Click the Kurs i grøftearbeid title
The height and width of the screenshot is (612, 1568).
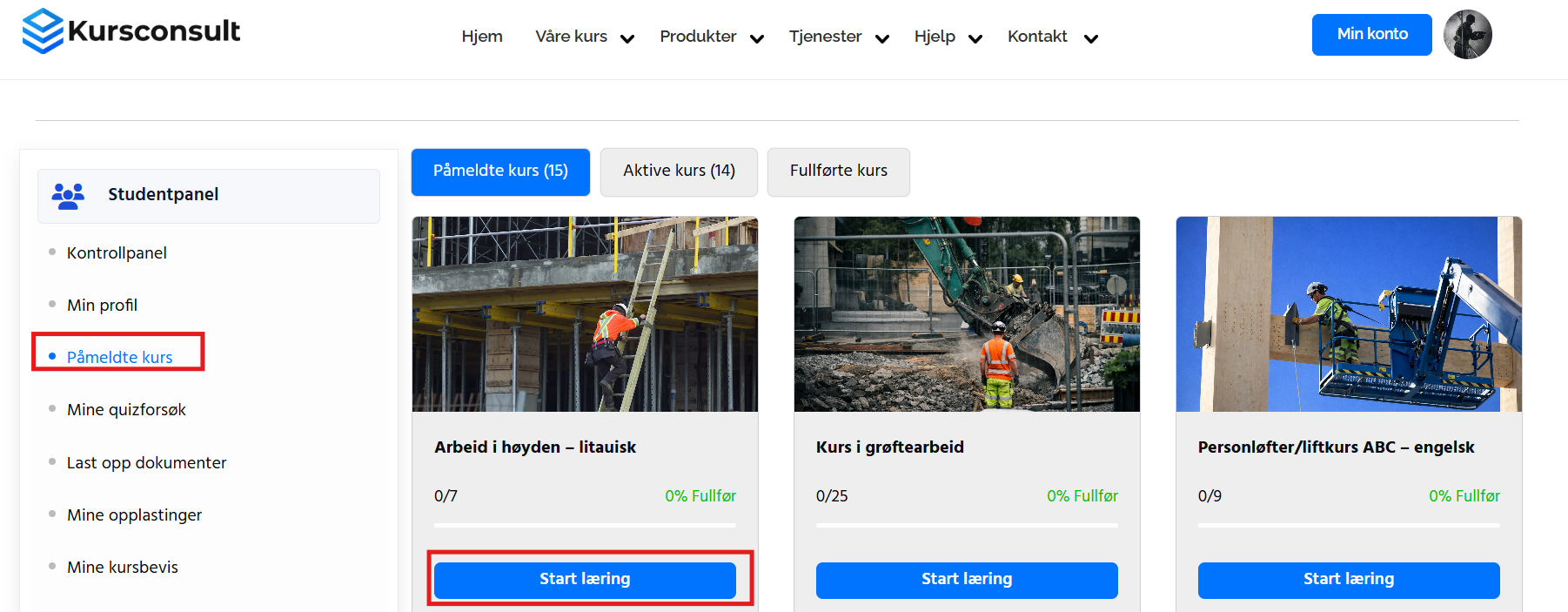889,447
